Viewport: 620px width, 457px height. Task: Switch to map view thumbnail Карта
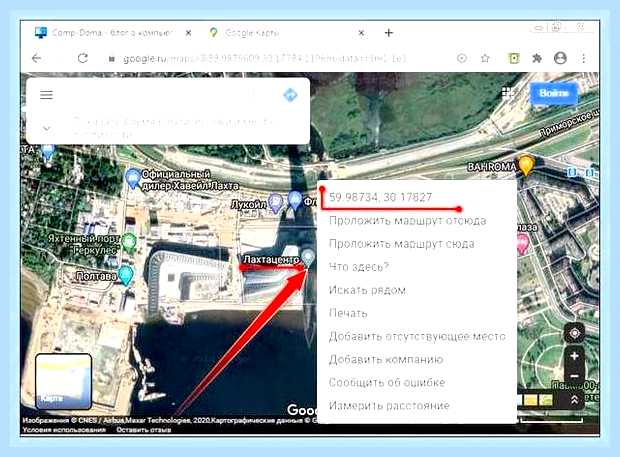pyautogui.click(x=64, y=381)
